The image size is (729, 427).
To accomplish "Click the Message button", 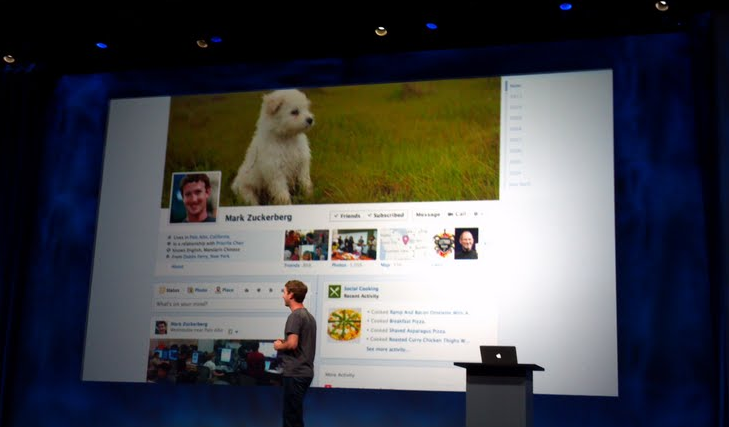I will (427, 214).
